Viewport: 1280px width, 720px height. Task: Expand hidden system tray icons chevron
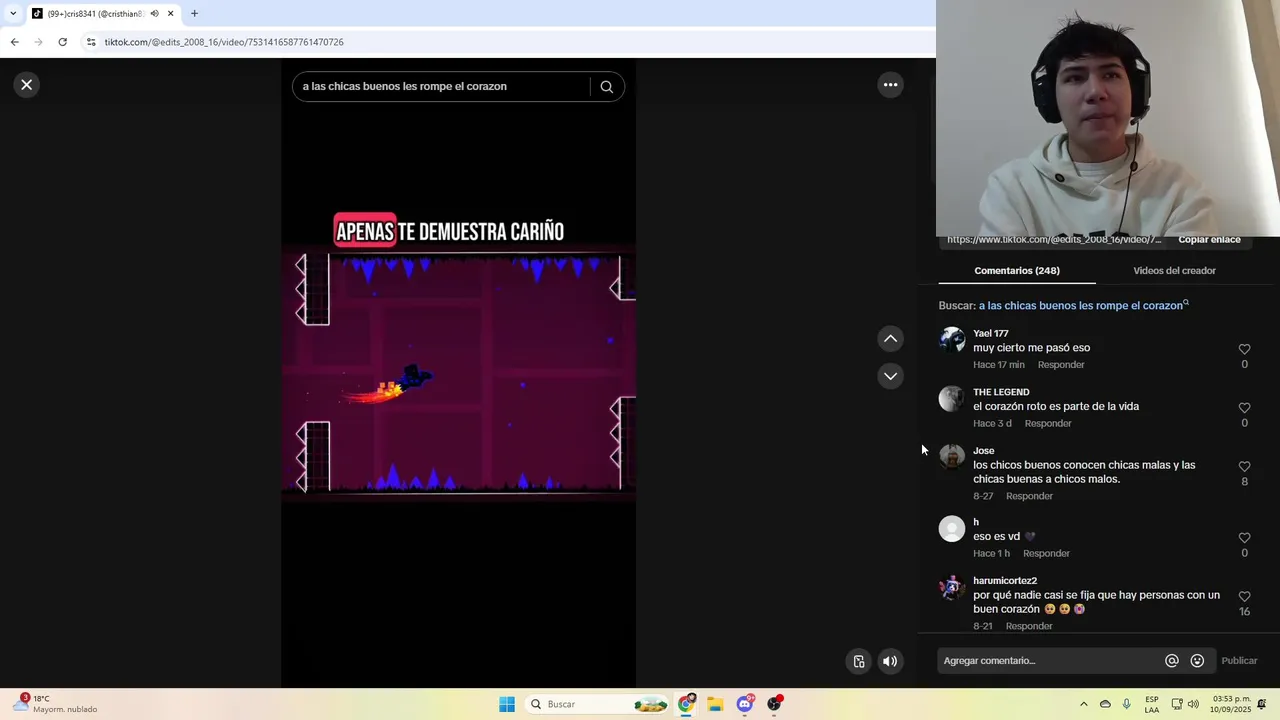[x=1083, y=704]
